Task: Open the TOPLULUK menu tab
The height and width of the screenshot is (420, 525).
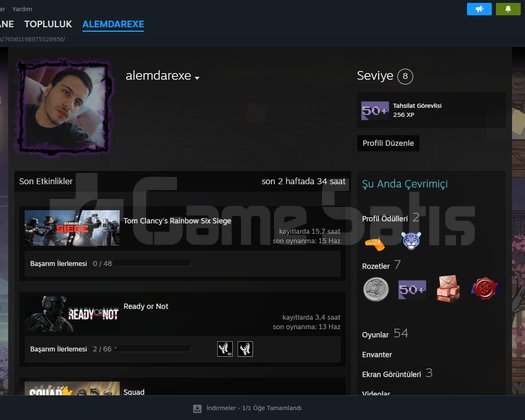Action: pos(48,24)
